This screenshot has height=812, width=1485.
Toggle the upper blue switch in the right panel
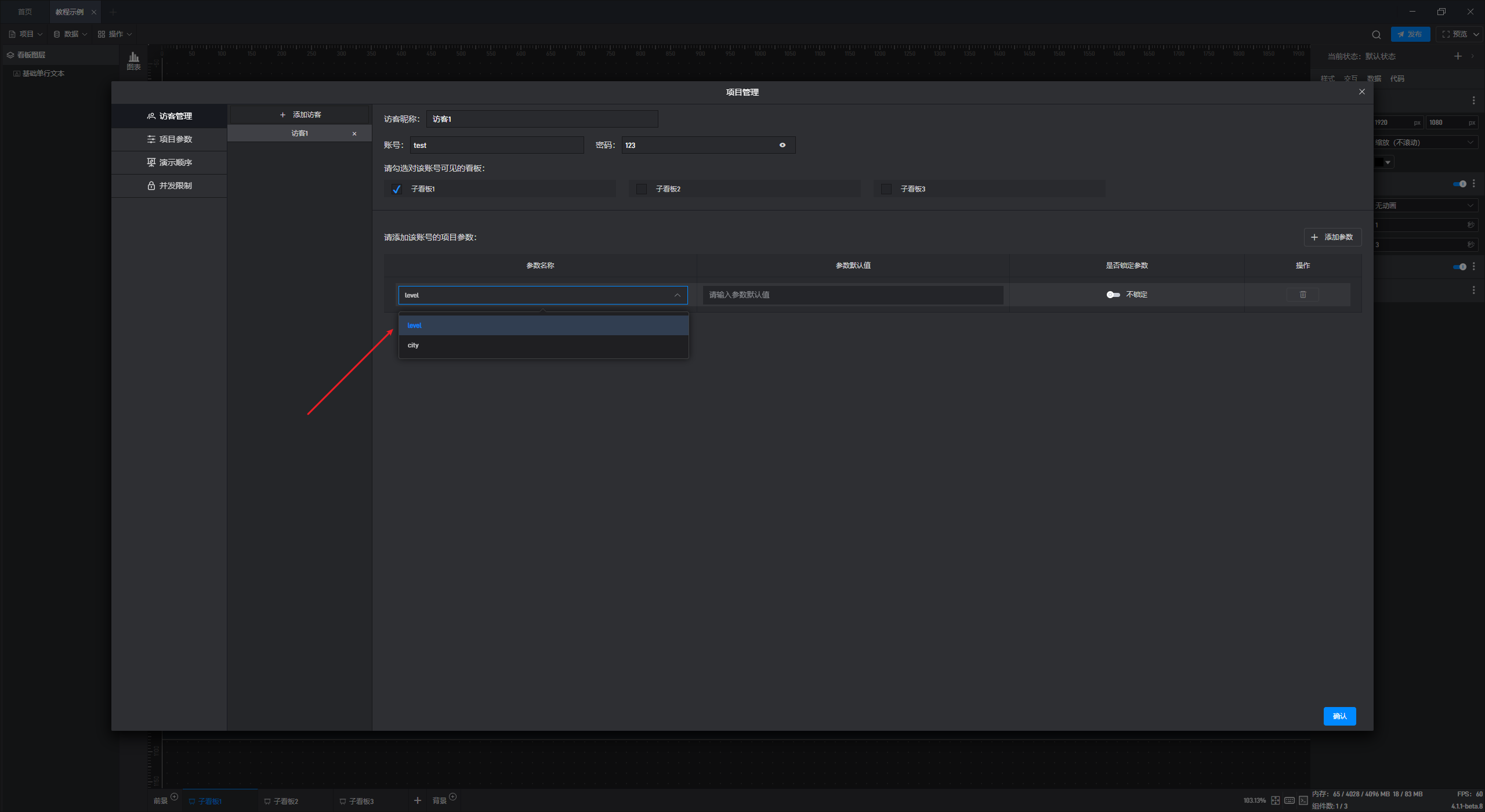(x=1459, y=184)
